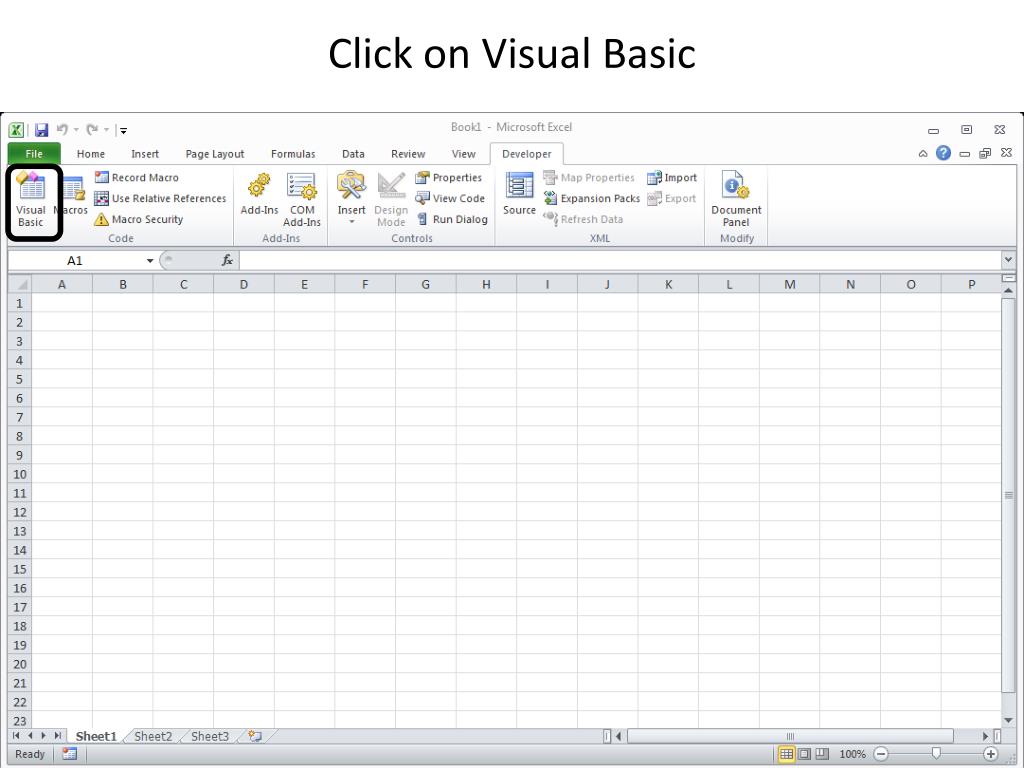Go to the last sheet tab
Image resolution: width=1024 pixels, height=768 pixels.
(57, 736)
